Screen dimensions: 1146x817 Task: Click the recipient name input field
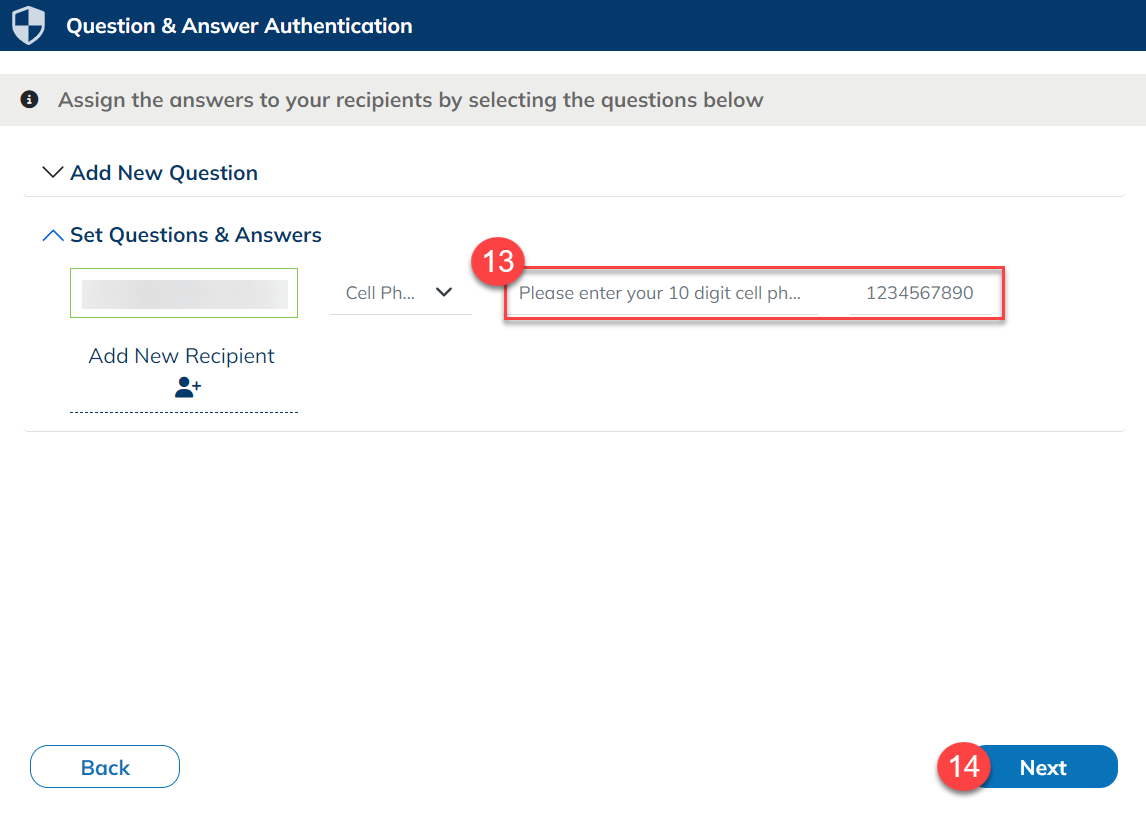click(183, 292)
